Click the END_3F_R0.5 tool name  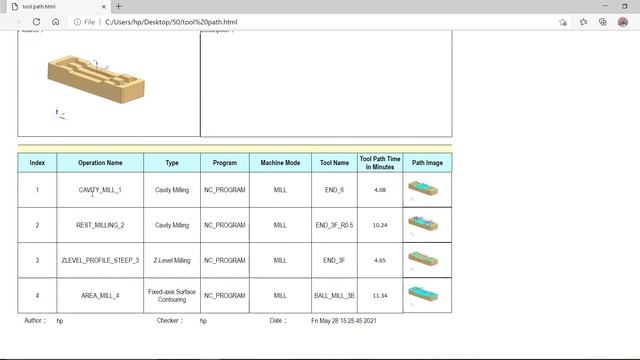(334, 225)
